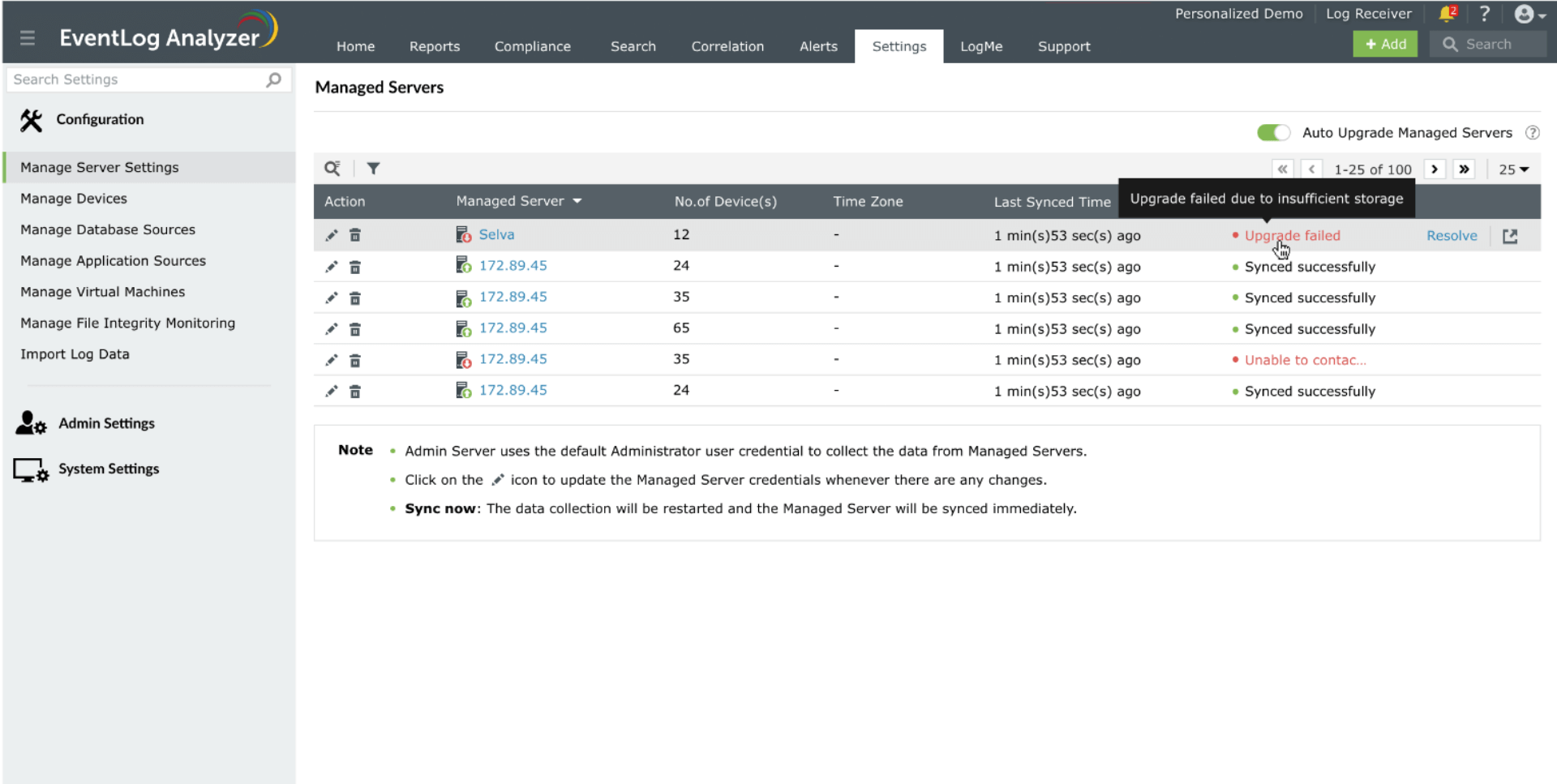Open Selva server in new window icon
The image size is (1557, 784).
pyautogui.click(x=1510, y=236)
